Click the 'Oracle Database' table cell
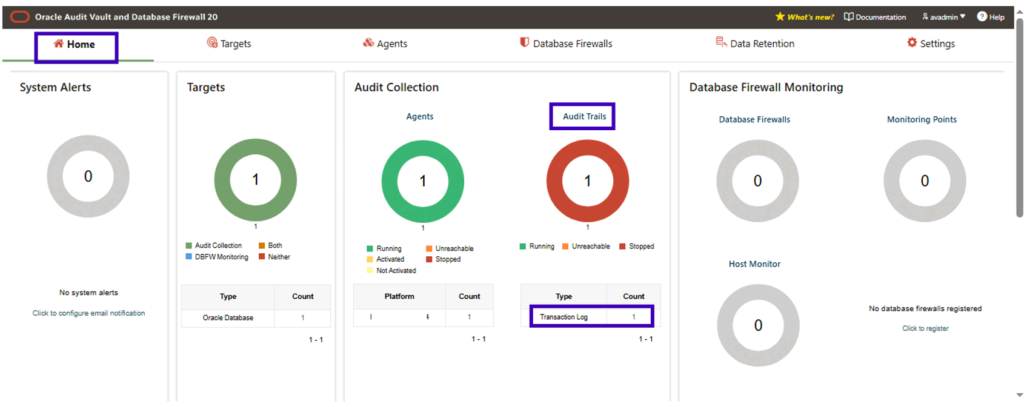 tap(228, 318)
